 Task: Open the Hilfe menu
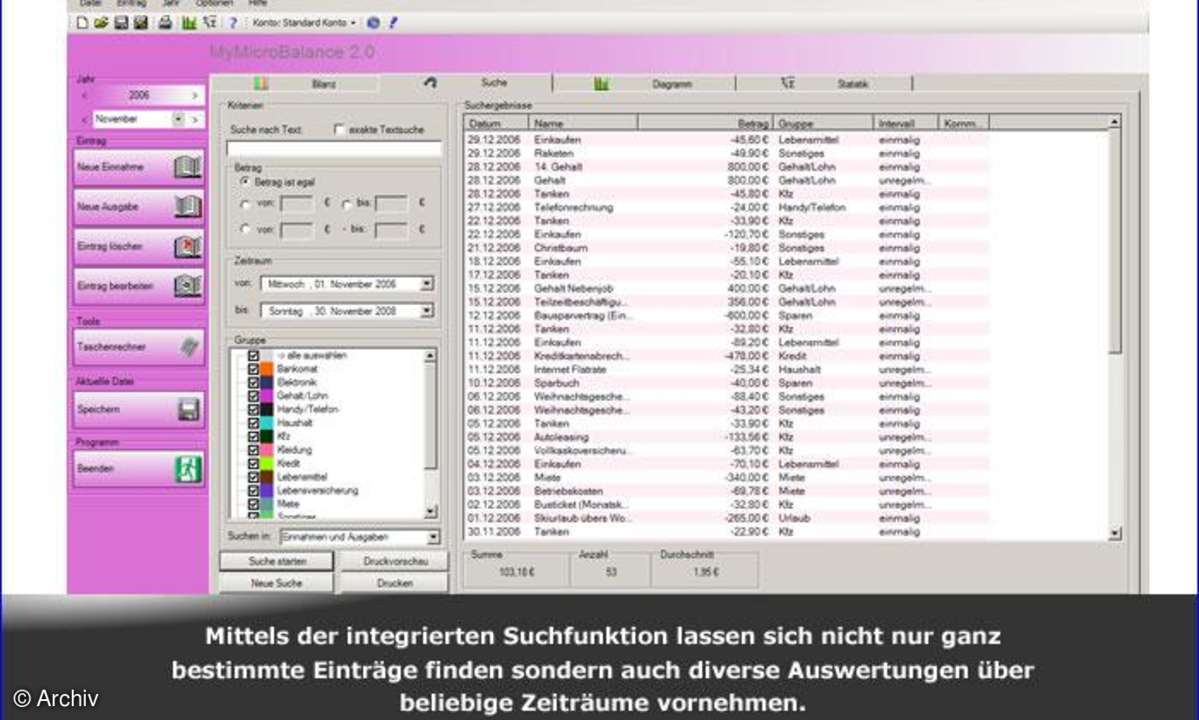click(x=258, y=4)
